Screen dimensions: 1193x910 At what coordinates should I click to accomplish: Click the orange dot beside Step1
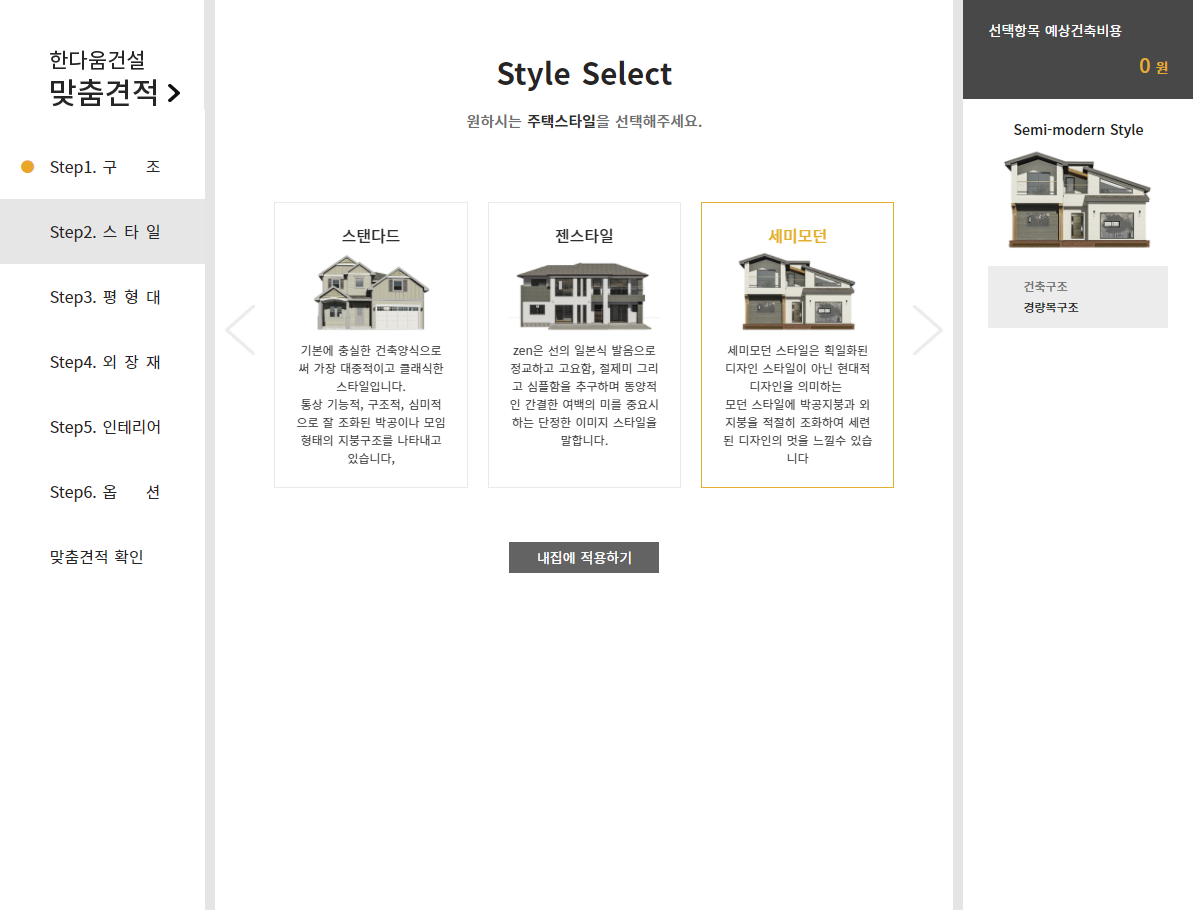coord(28,167)
